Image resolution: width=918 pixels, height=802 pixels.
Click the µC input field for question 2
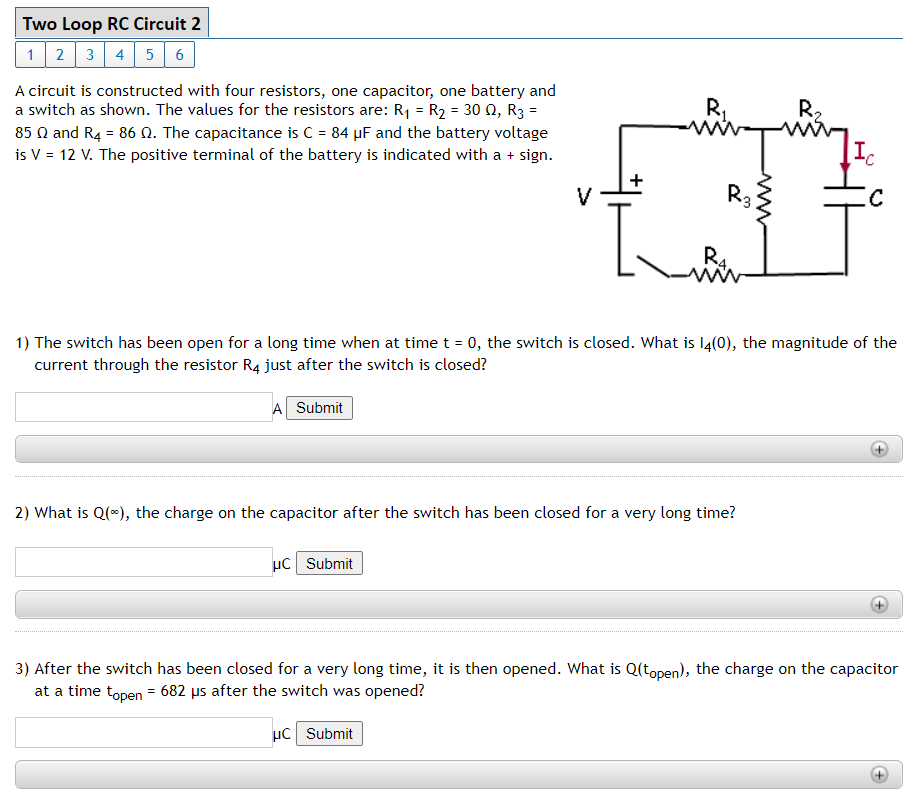(x=143, y=562)
